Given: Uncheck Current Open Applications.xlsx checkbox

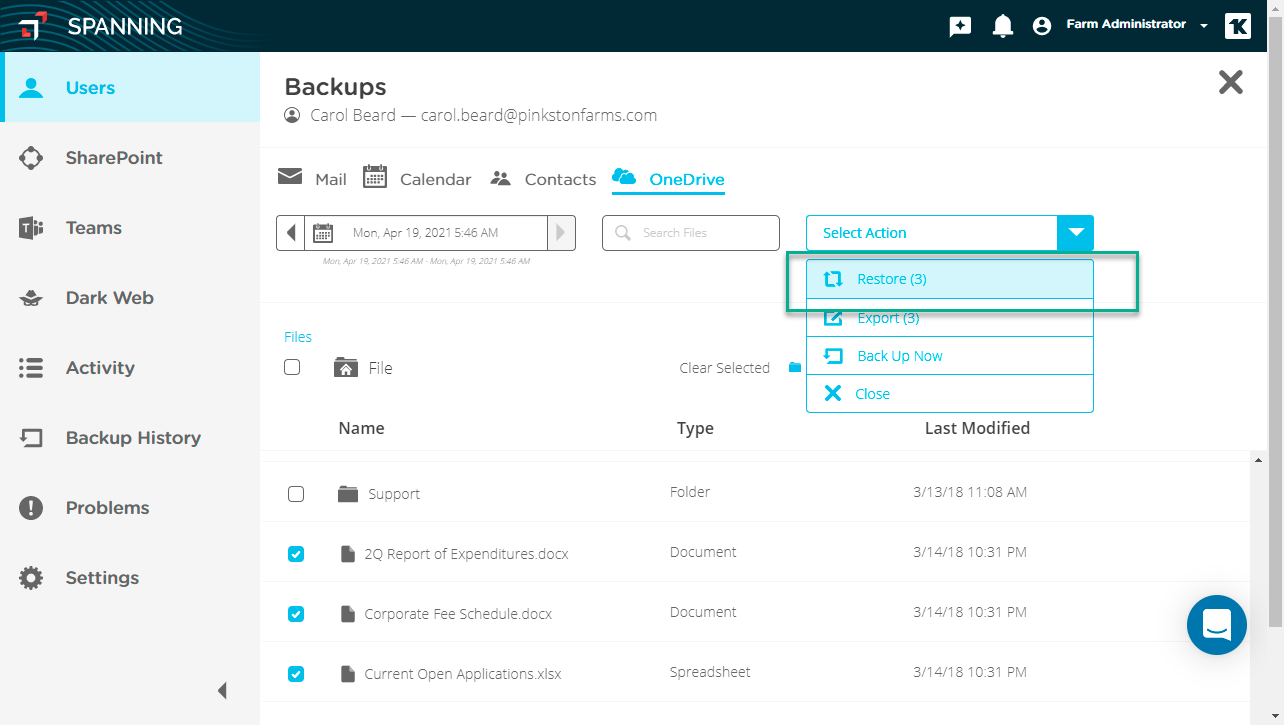Looking at the screenshot, I should pyautogui.click(x=296, y=674).
